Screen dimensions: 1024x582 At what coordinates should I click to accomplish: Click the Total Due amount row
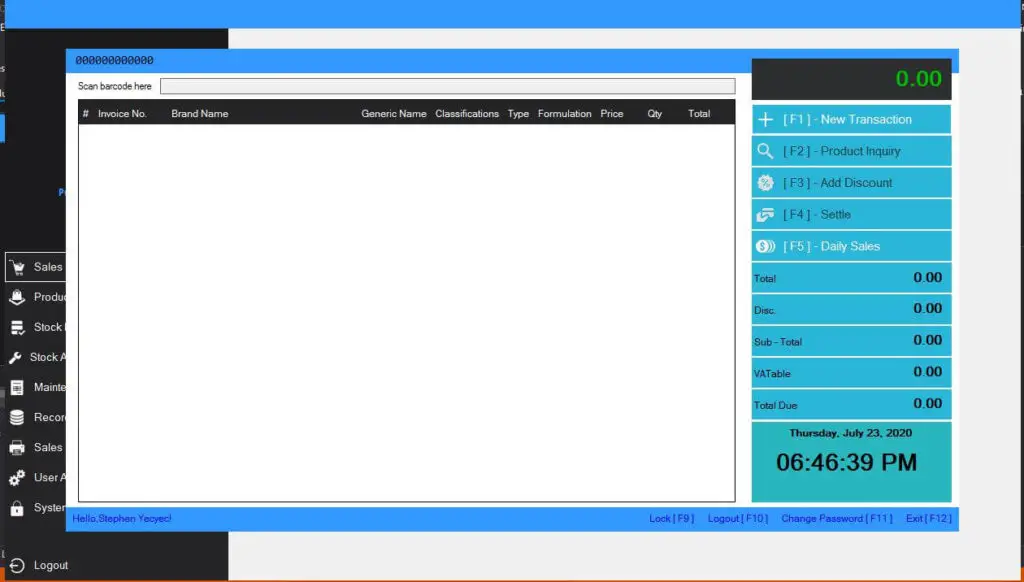click(850, 404)
